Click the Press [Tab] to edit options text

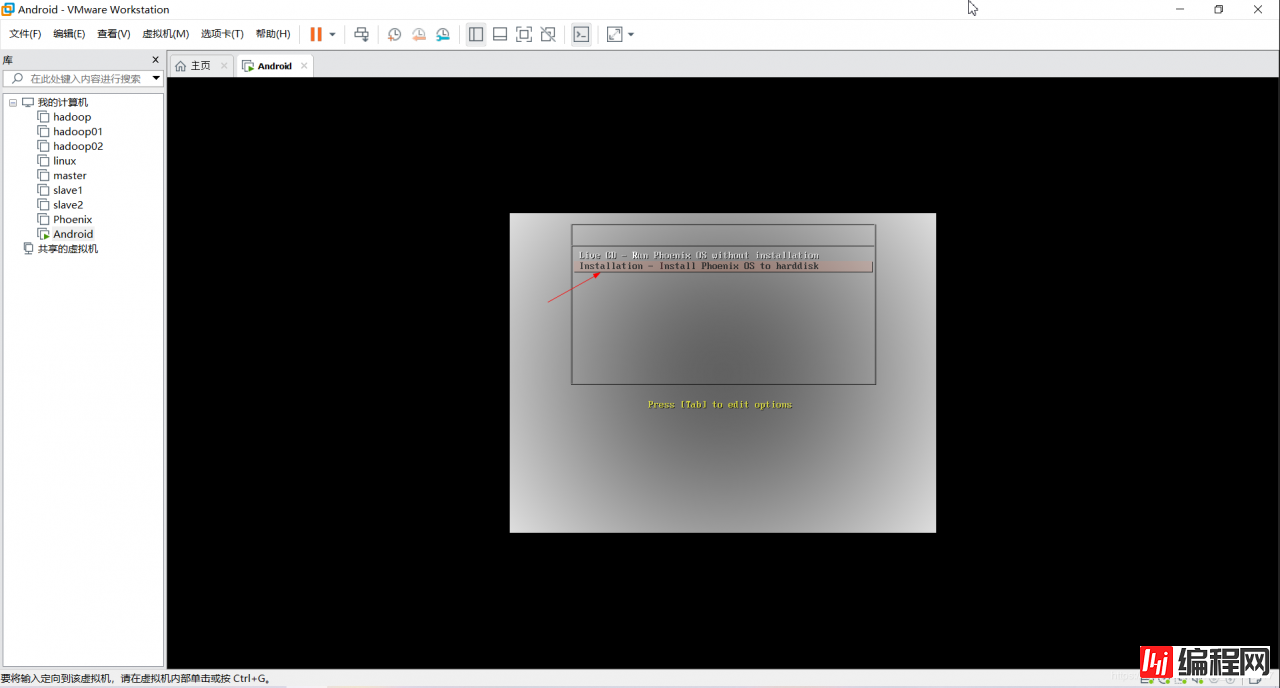point(720,404)
